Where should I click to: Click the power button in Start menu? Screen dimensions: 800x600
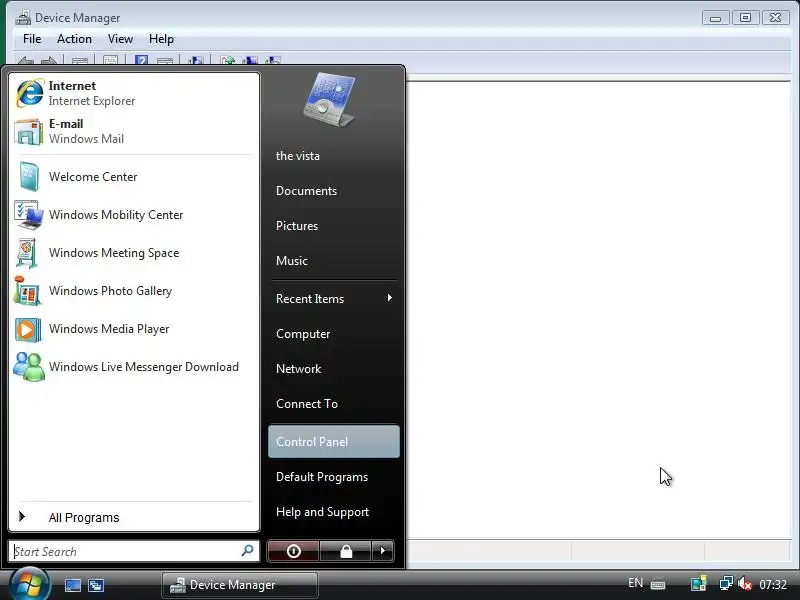[293, 551]
